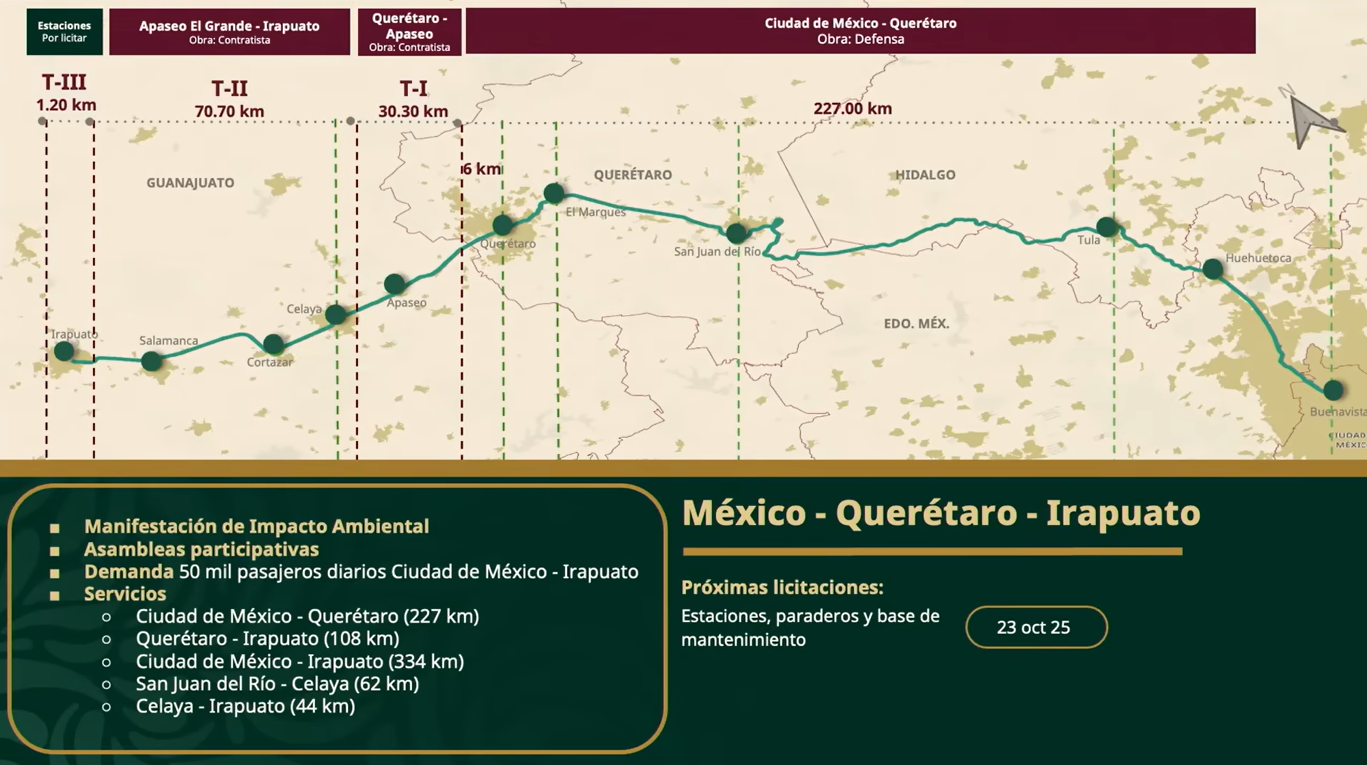This screenshot has width=1367, height=765.
Task: Click the T-II 70.70 km segment label
Action: (229, 100)
